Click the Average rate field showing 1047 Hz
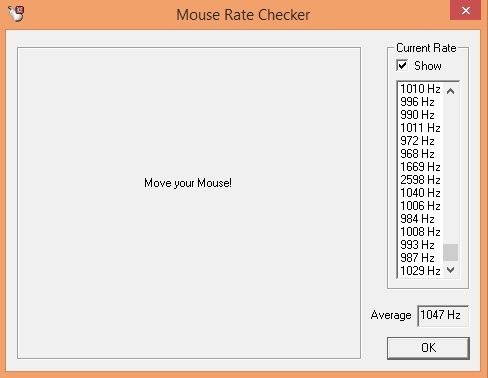Image resolution: width=488 pixels, height=378 pixels. coord(443,315)
